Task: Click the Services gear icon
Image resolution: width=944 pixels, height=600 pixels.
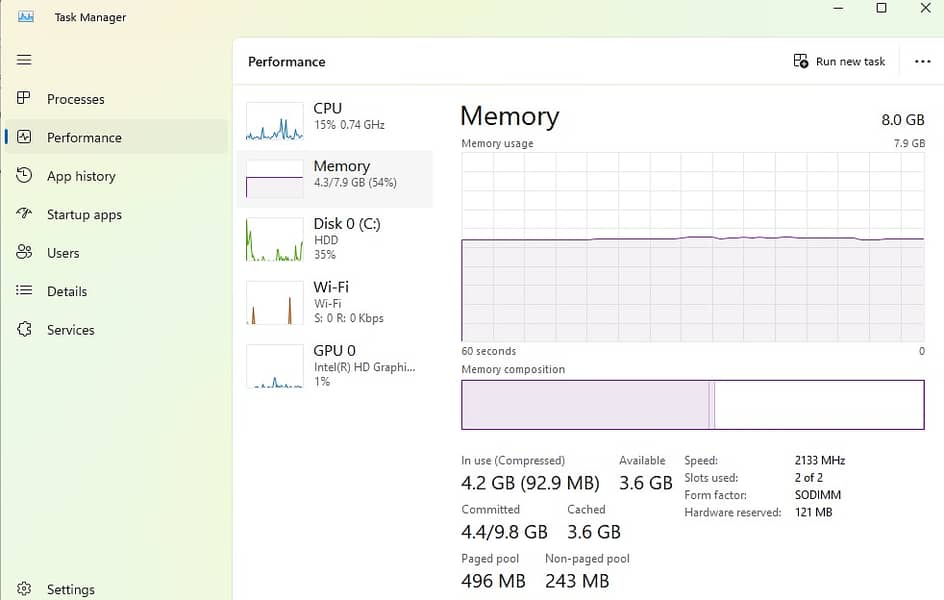Action: 24,330
